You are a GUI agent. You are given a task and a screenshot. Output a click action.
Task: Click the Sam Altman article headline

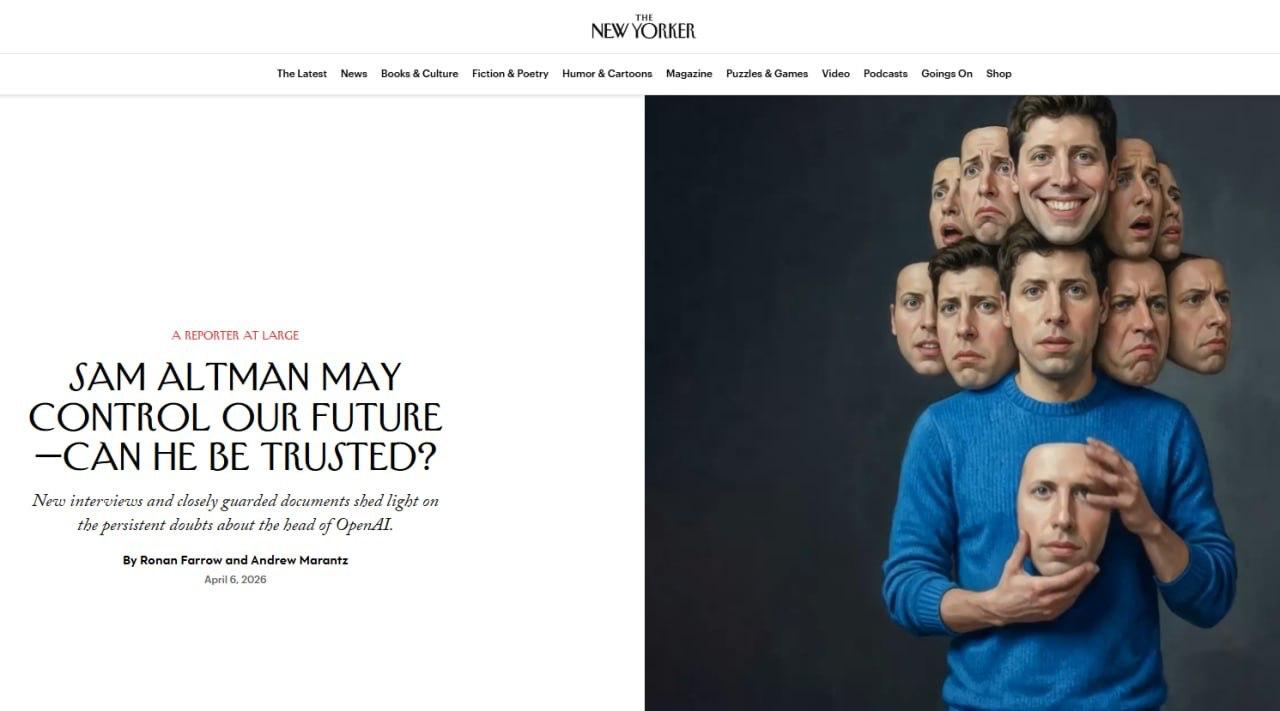tap(235, 416)
